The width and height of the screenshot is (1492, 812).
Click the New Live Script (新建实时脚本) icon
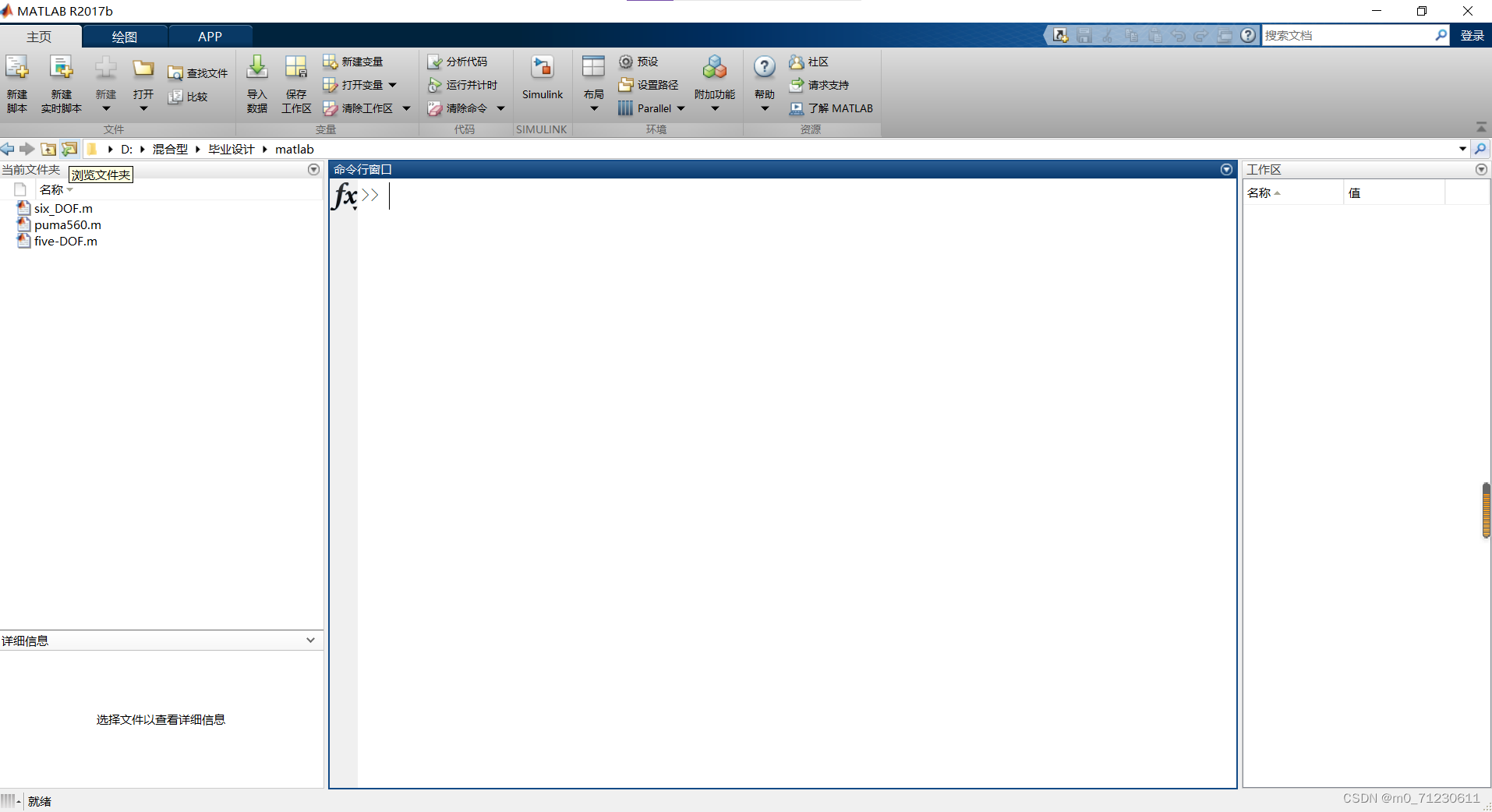61,69
